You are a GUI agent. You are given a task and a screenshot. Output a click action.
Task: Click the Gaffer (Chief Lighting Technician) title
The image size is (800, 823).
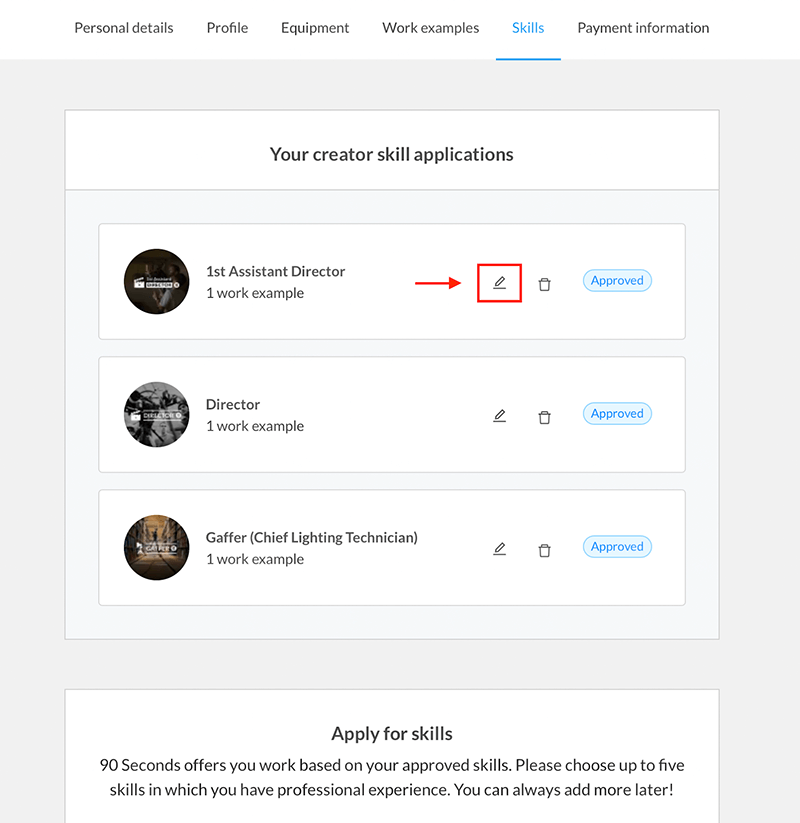(x=311, y=538)
